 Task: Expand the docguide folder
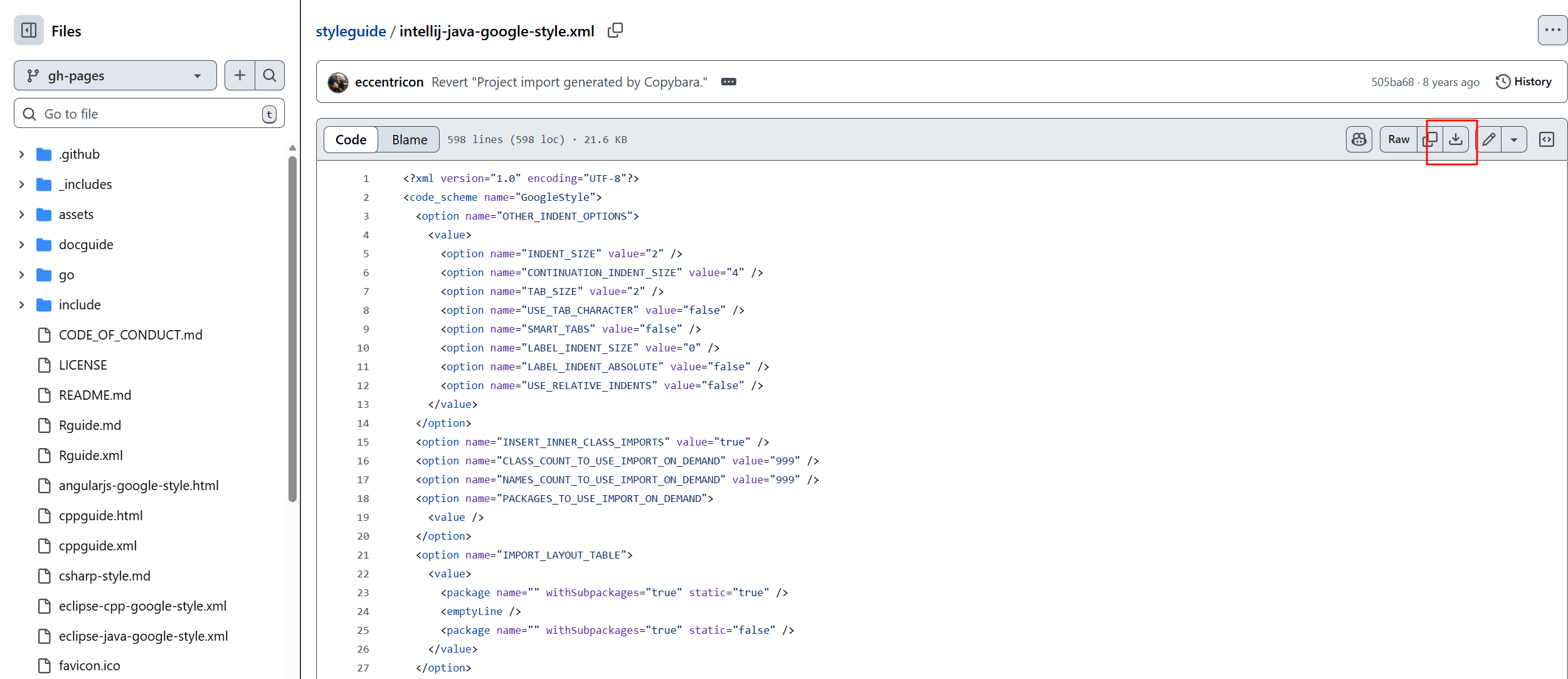[22, 245]
